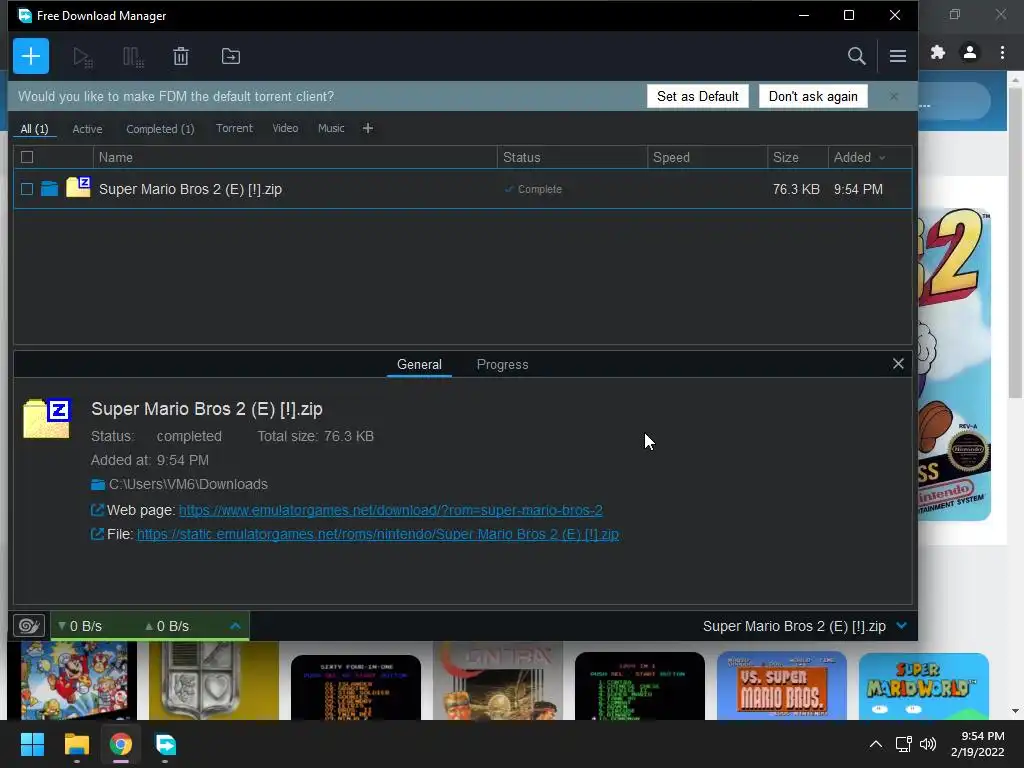Click the move to folder icon
The width and height of the screenshot is (1024, 768).
(231, 57)
